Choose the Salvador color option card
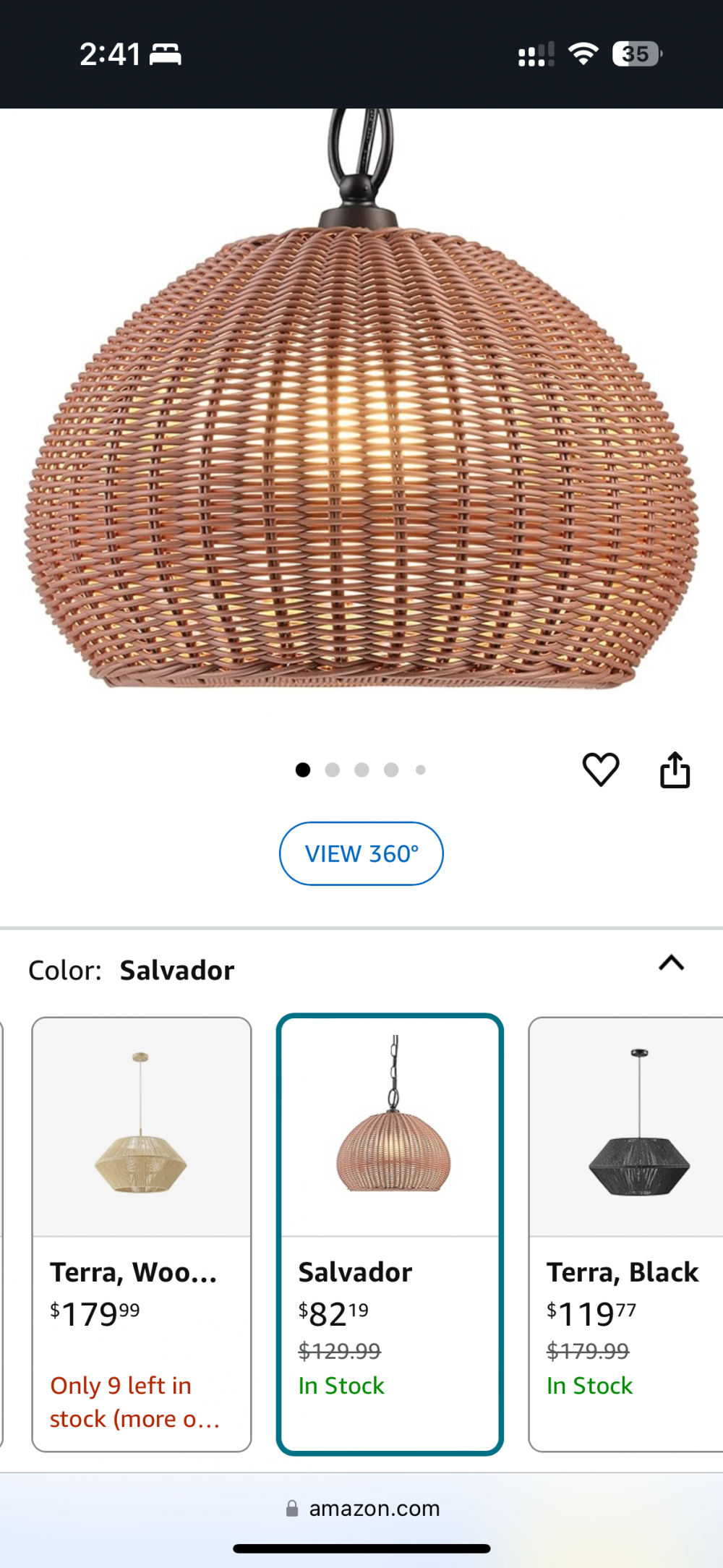The height and width of the screenshot is (1568, 723). tap(390, 1234)
